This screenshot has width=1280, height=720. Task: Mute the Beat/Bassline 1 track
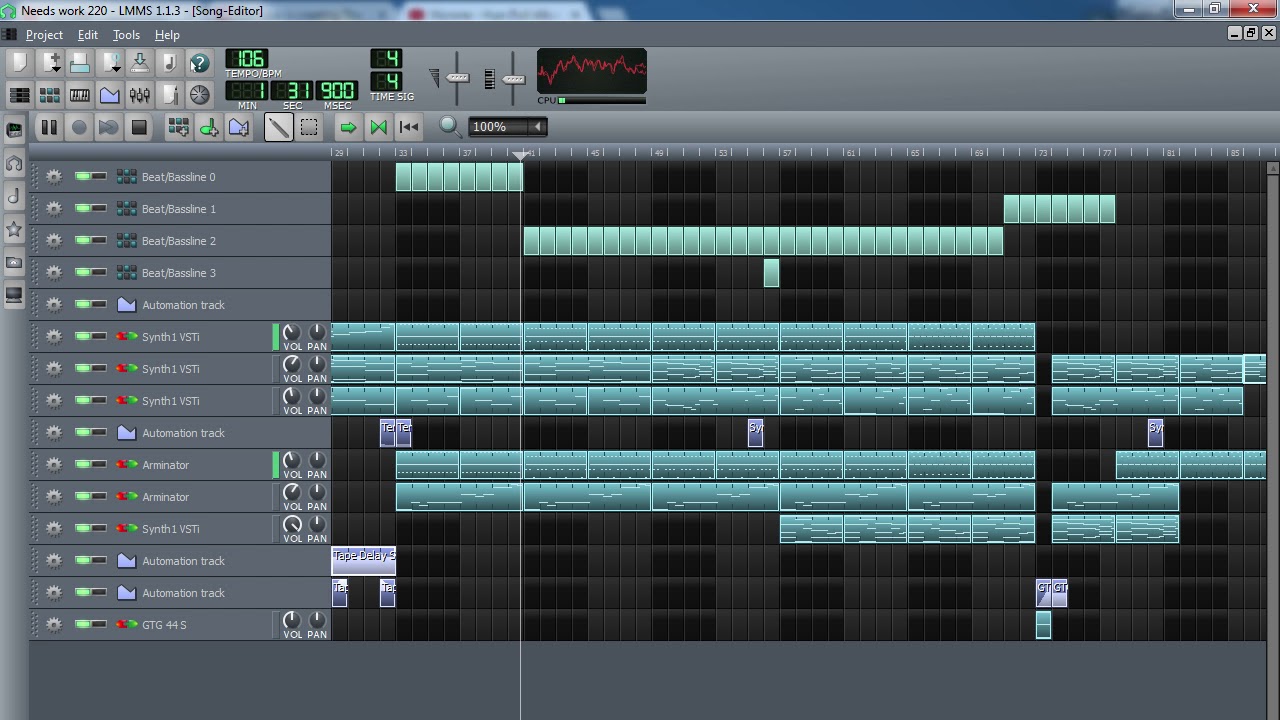pos(83,208)
